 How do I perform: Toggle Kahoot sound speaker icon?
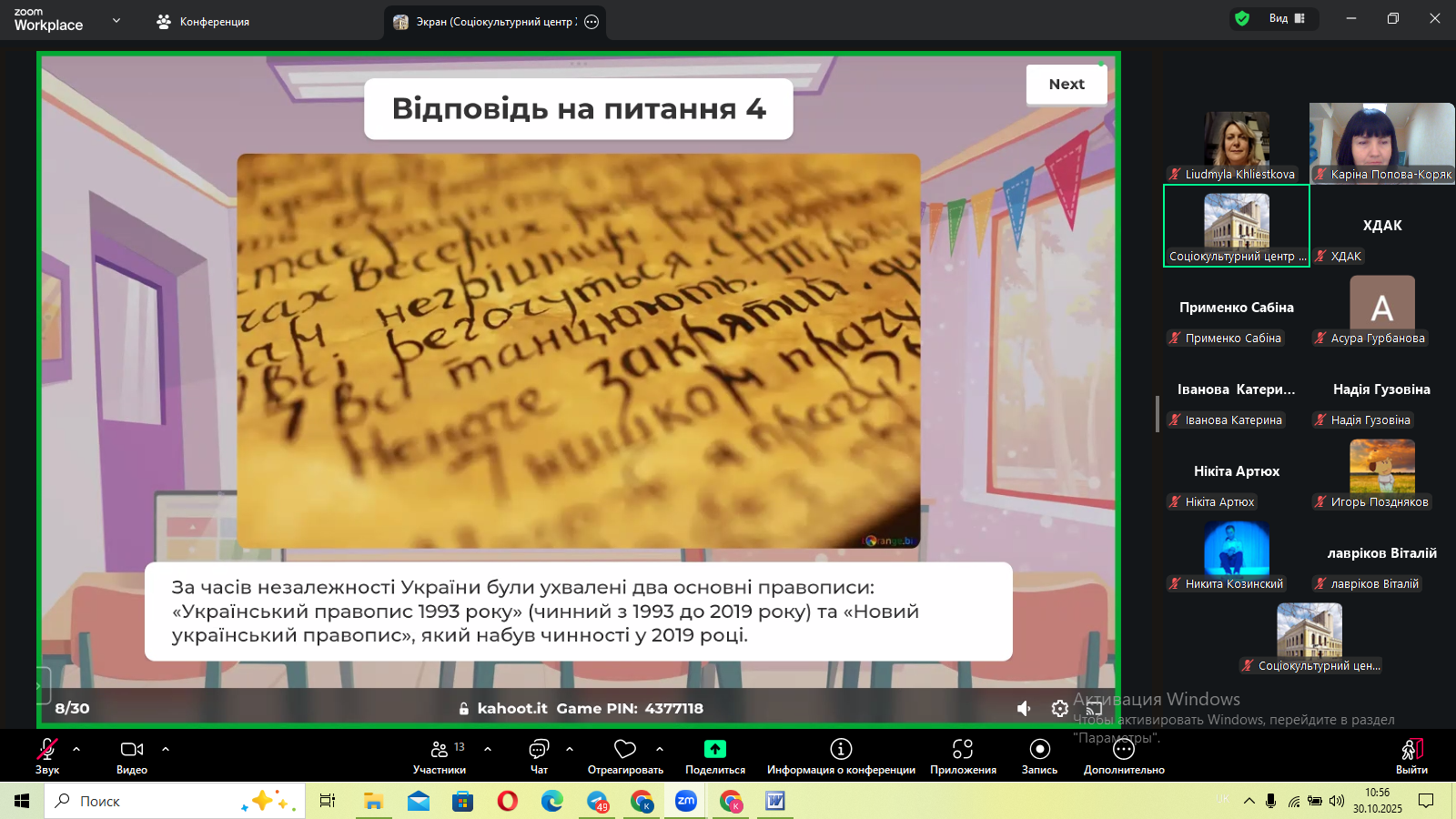(x=1024, y=708)
